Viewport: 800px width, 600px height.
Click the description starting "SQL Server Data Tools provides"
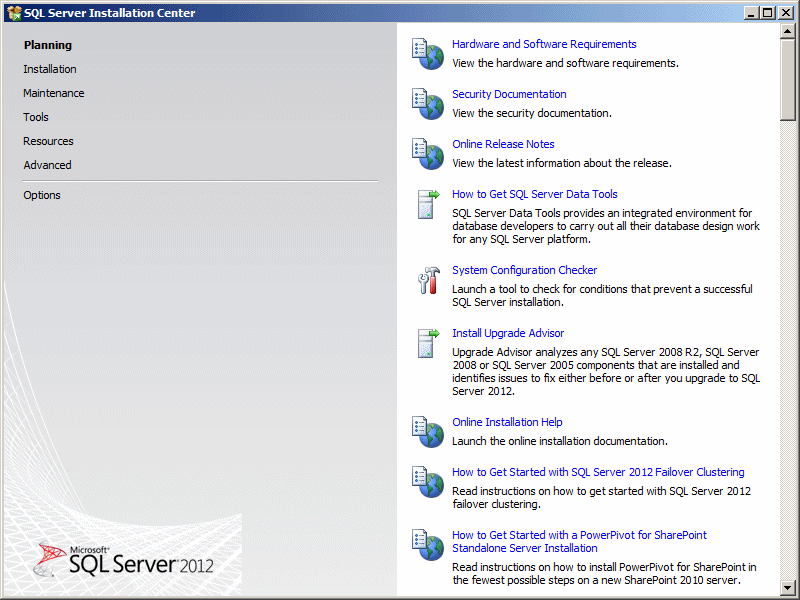click(x=606, y=226)
